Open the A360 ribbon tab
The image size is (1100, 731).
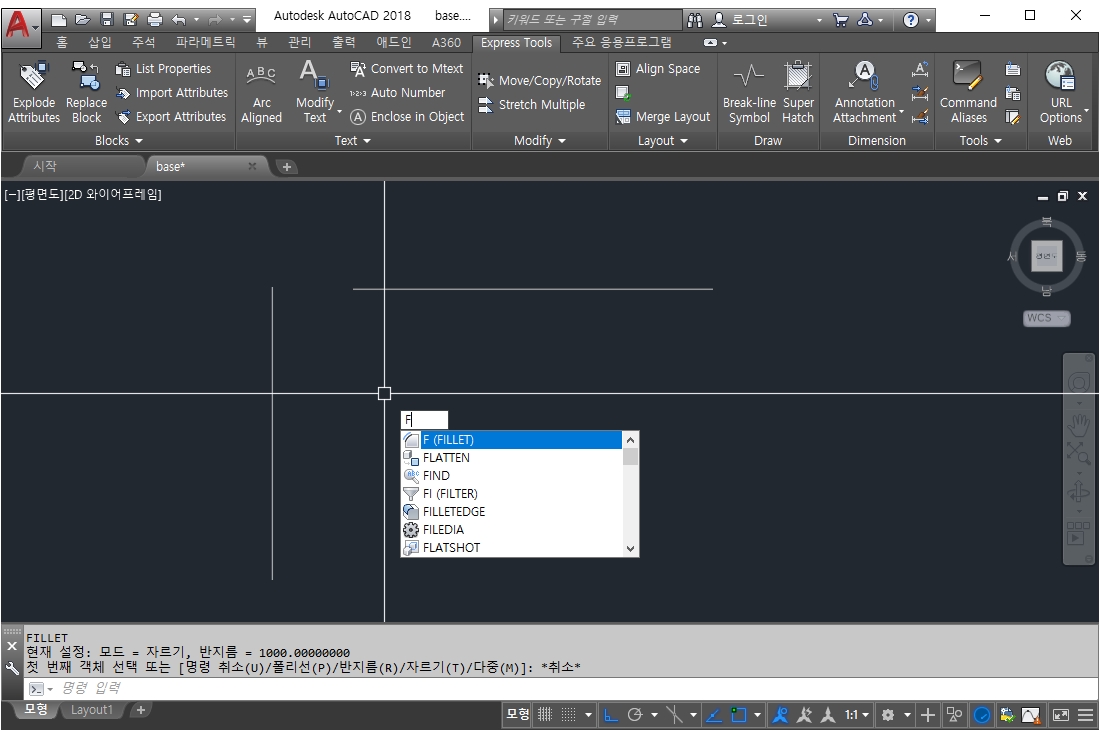click(x=446, y=42)
